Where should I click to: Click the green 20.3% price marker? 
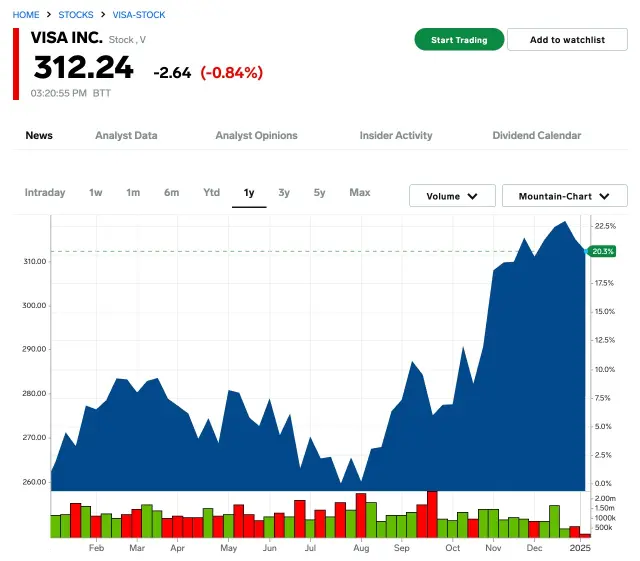(x=602, y=251)
